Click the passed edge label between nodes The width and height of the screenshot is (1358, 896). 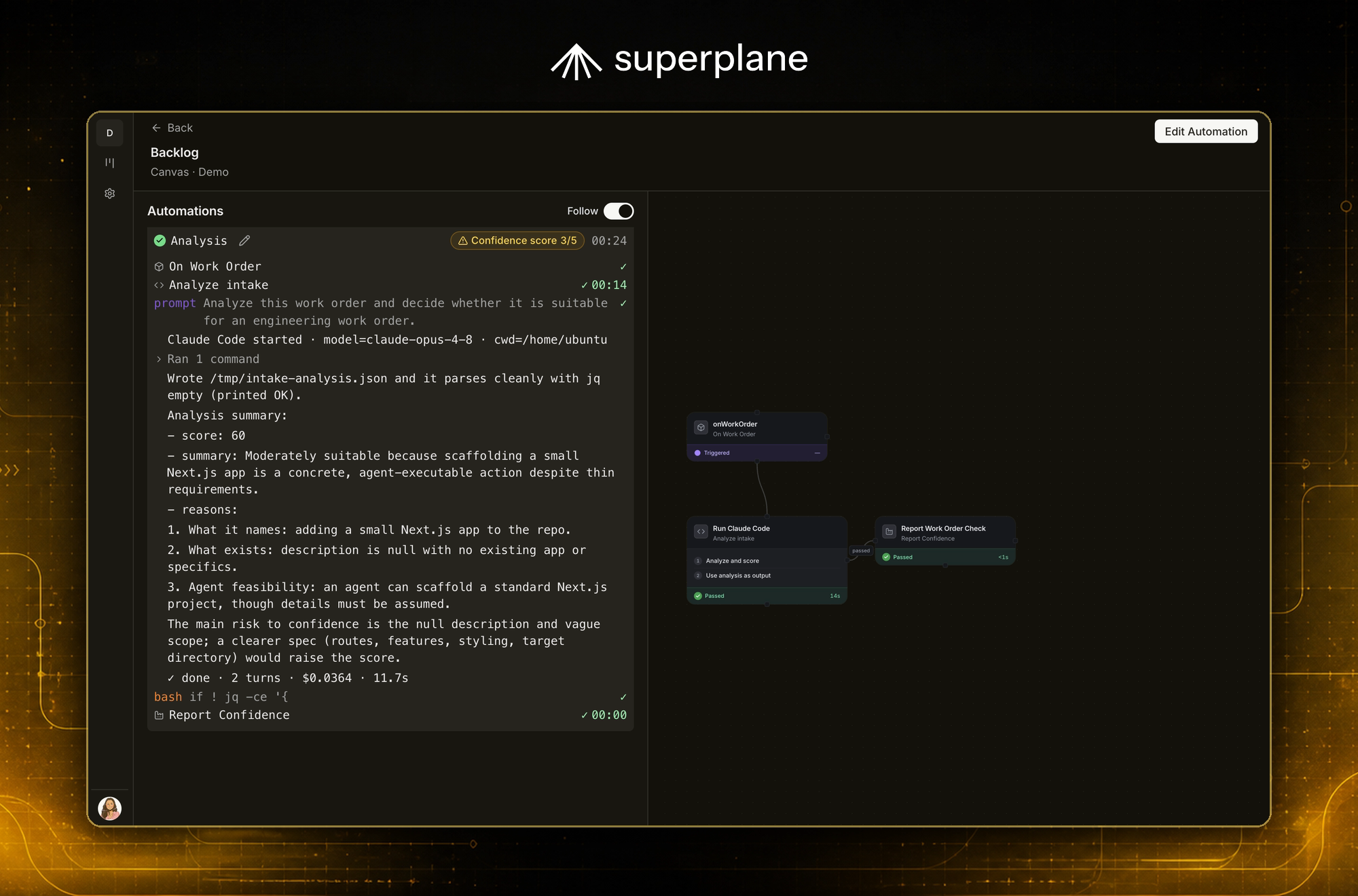click(x=861, y=550)
